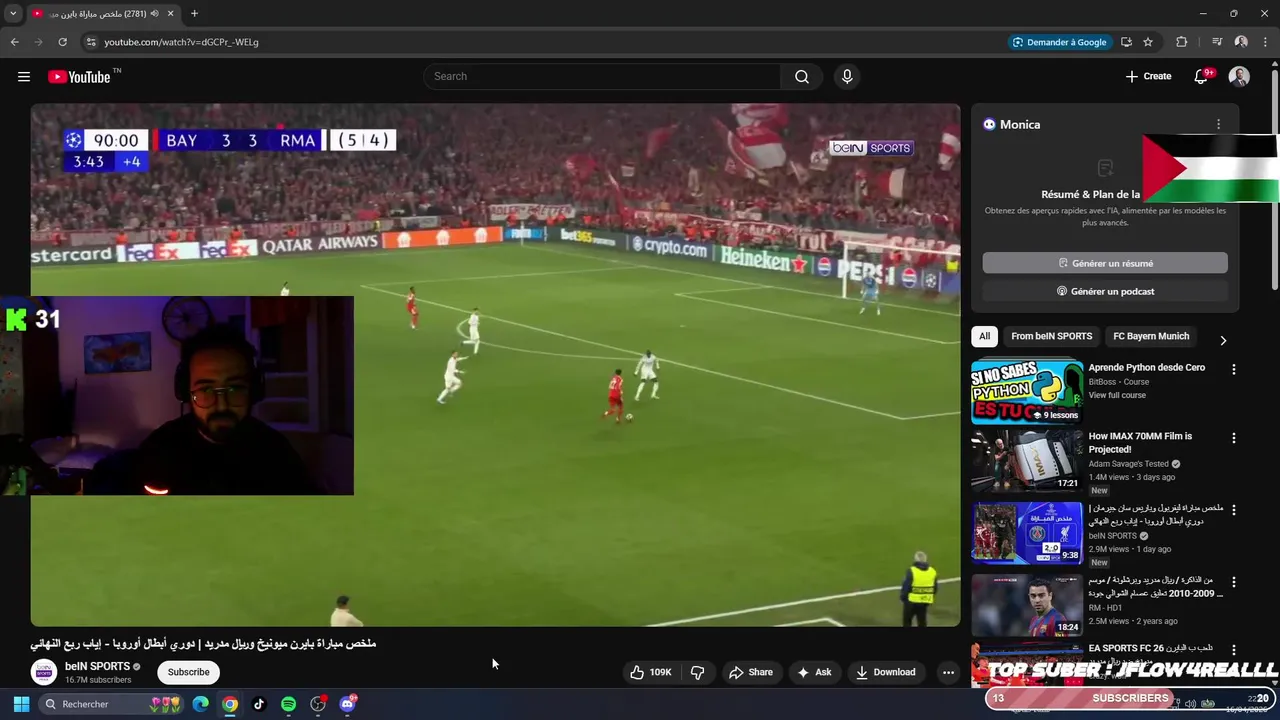Screen dimensions: 1280x720
Task: Open YouTube notifications bell
Action: click(x=1202, y=77)
